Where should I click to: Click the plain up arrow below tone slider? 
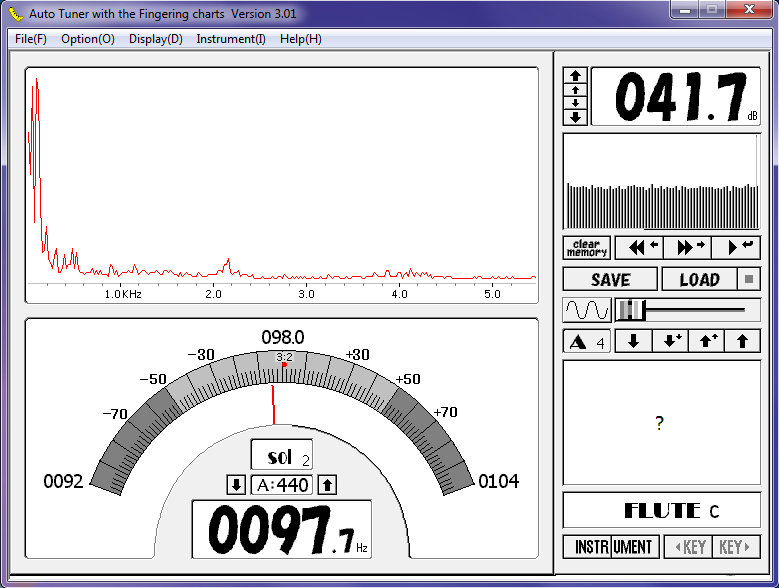742,342
